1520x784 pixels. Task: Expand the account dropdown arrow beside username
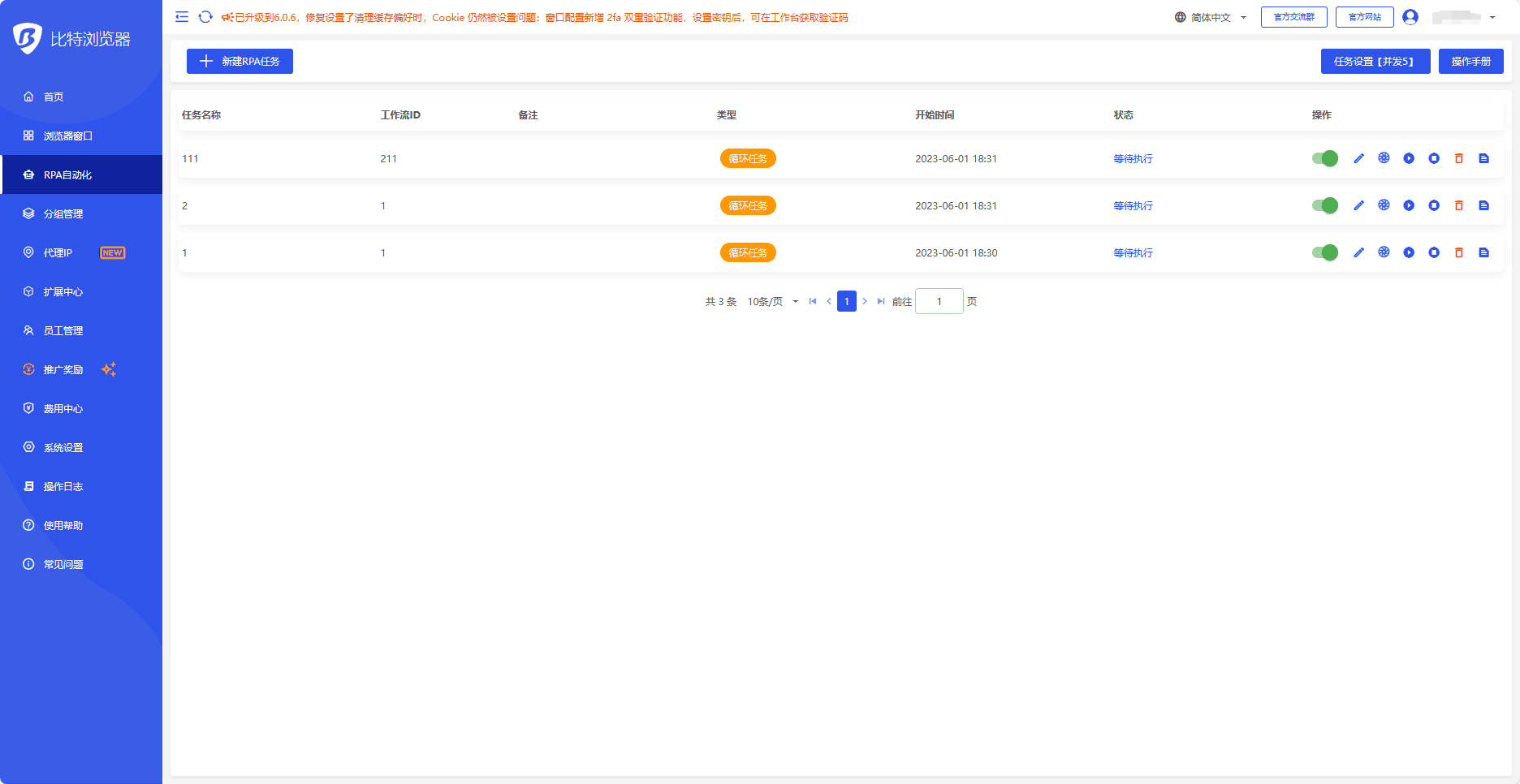[x=1492, y=17]
